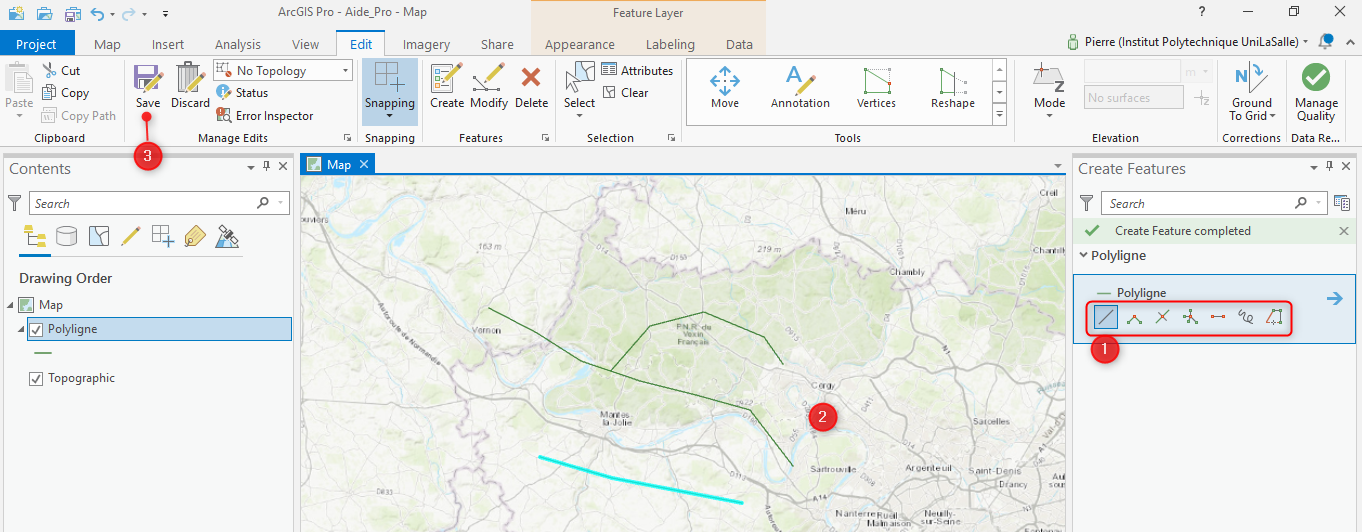Choose the Vertices edit tool
The width and height of the screenshot is (1362, 532).
point(877,87)
